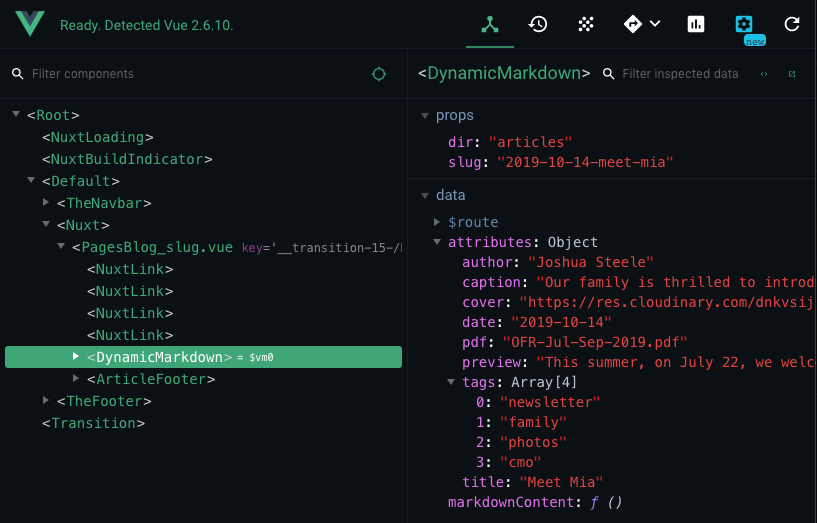Image resolution: width=817 pixels, height=523 pixels.
Task: Collapse the Default component node
Action: (x=31, y=180)
